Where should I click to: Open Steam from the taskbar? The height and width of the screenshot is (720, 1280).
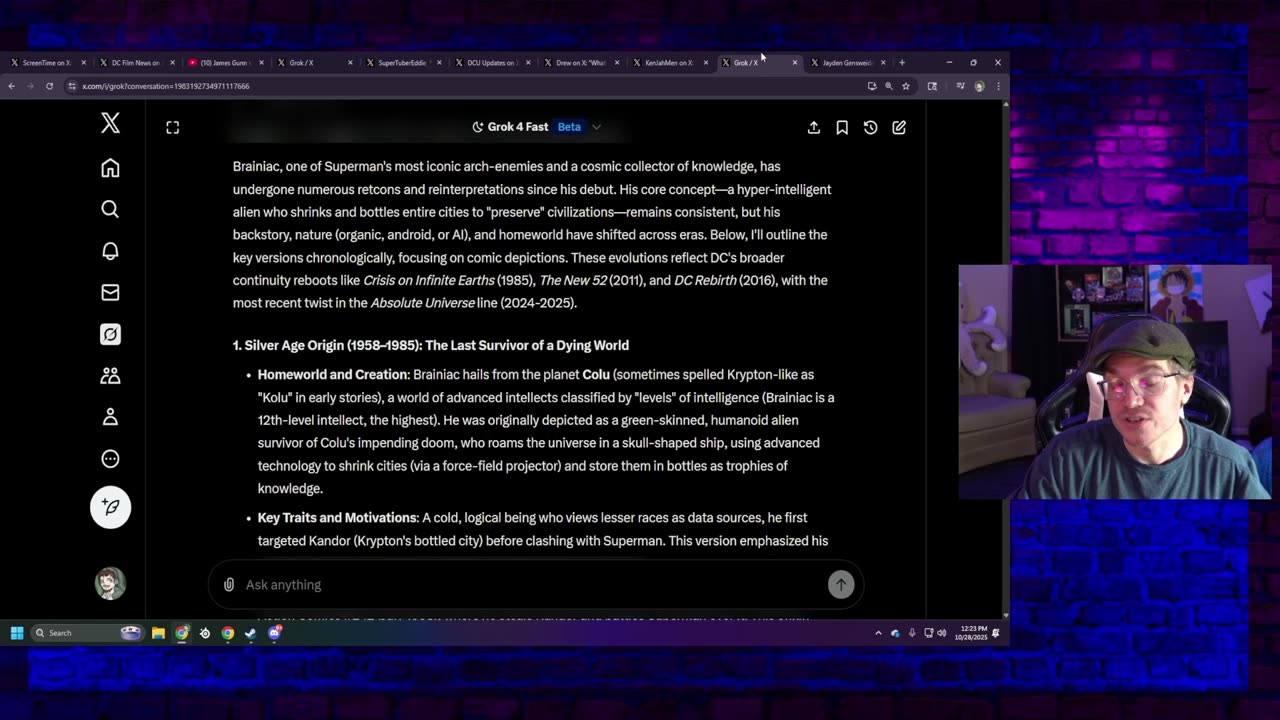click(x=251, y=633)
